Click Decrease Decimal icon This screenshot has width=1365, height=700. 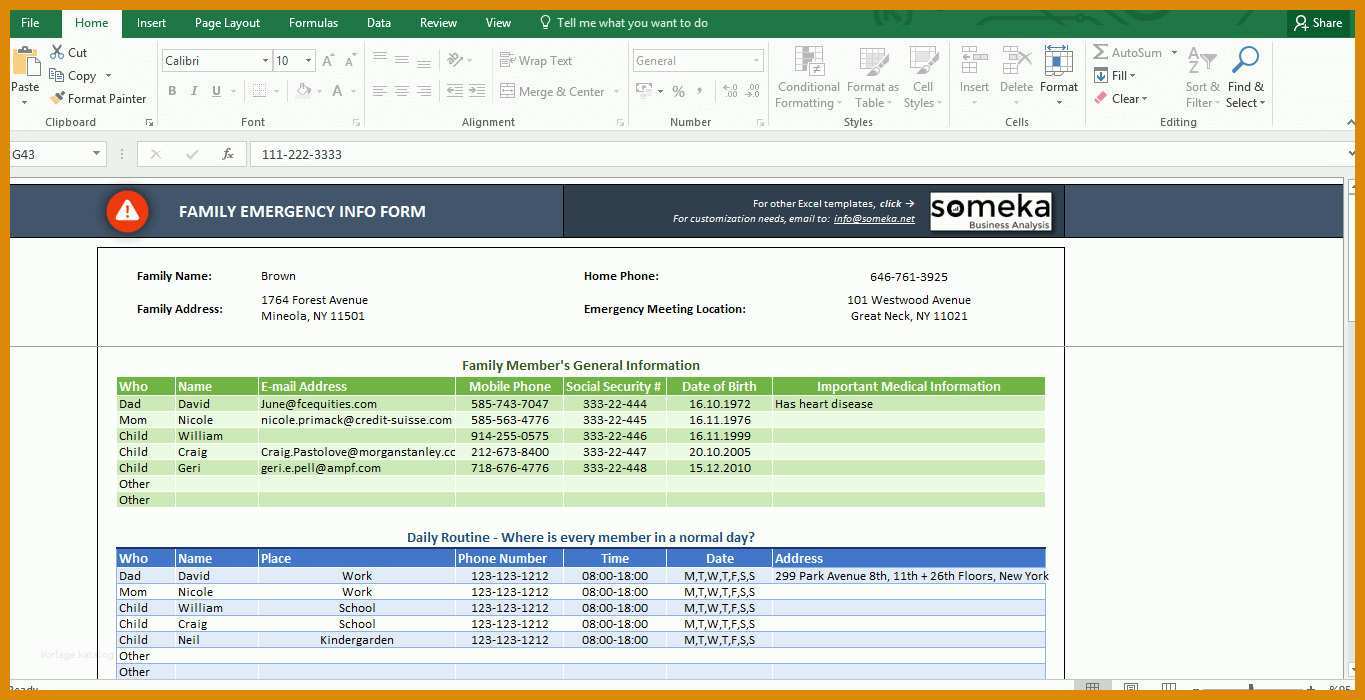pyautogui.click(x=754, y=91)
